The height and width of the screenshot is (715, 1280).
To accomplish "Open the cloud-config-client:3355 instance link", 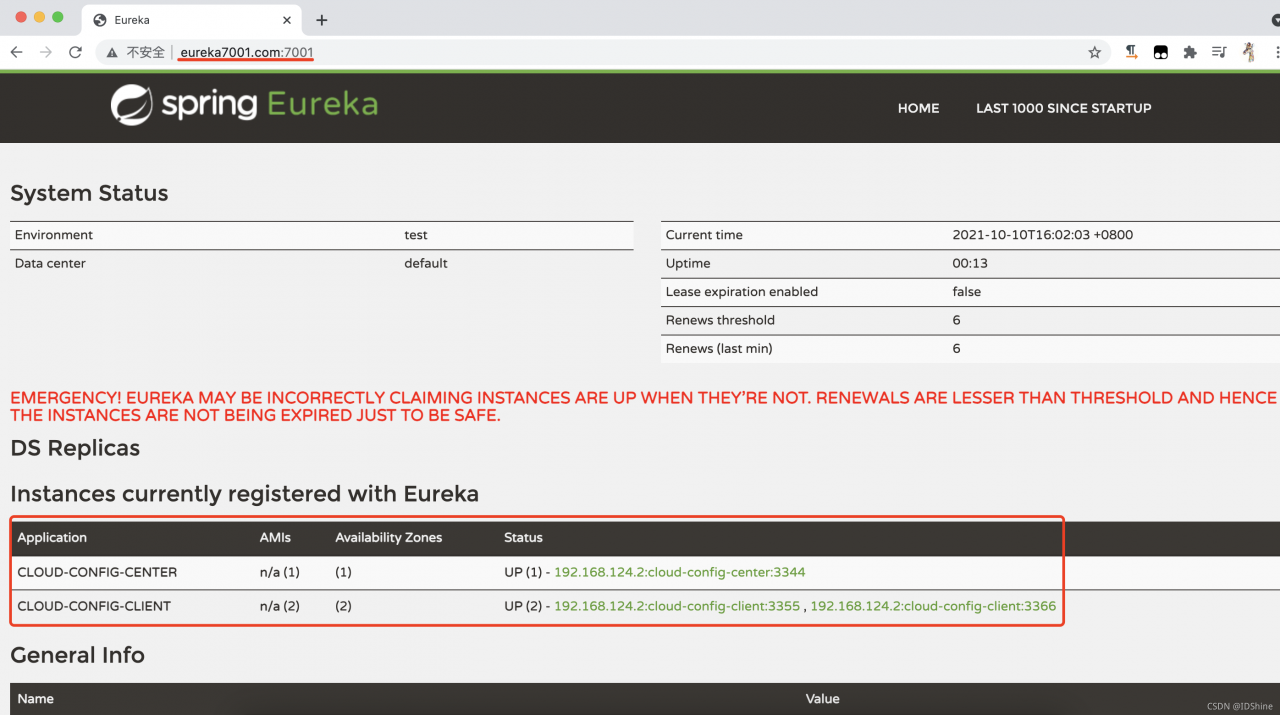I will [x=677, y=606].
